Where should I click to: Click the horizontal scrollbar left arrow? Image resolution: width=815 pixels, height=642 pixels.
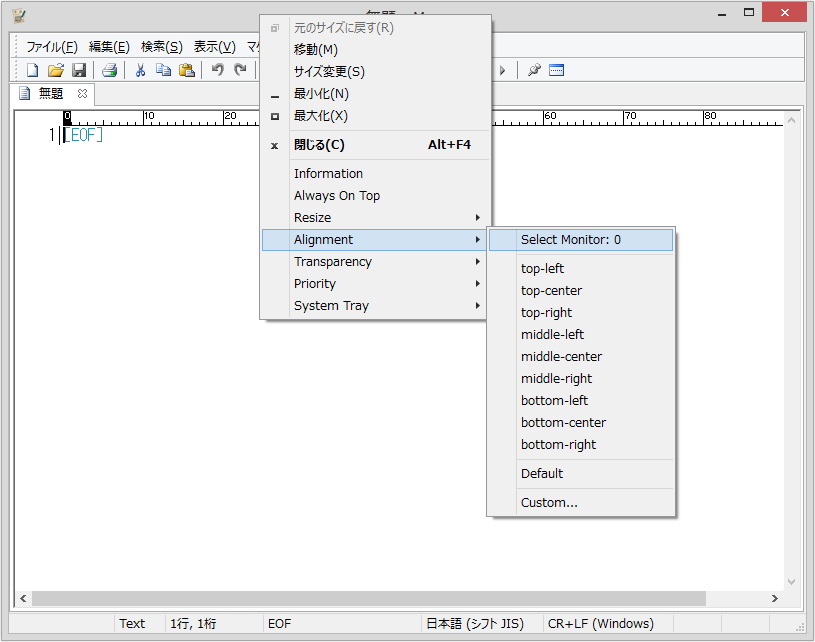pyautogui.click(x=23, y=598)
